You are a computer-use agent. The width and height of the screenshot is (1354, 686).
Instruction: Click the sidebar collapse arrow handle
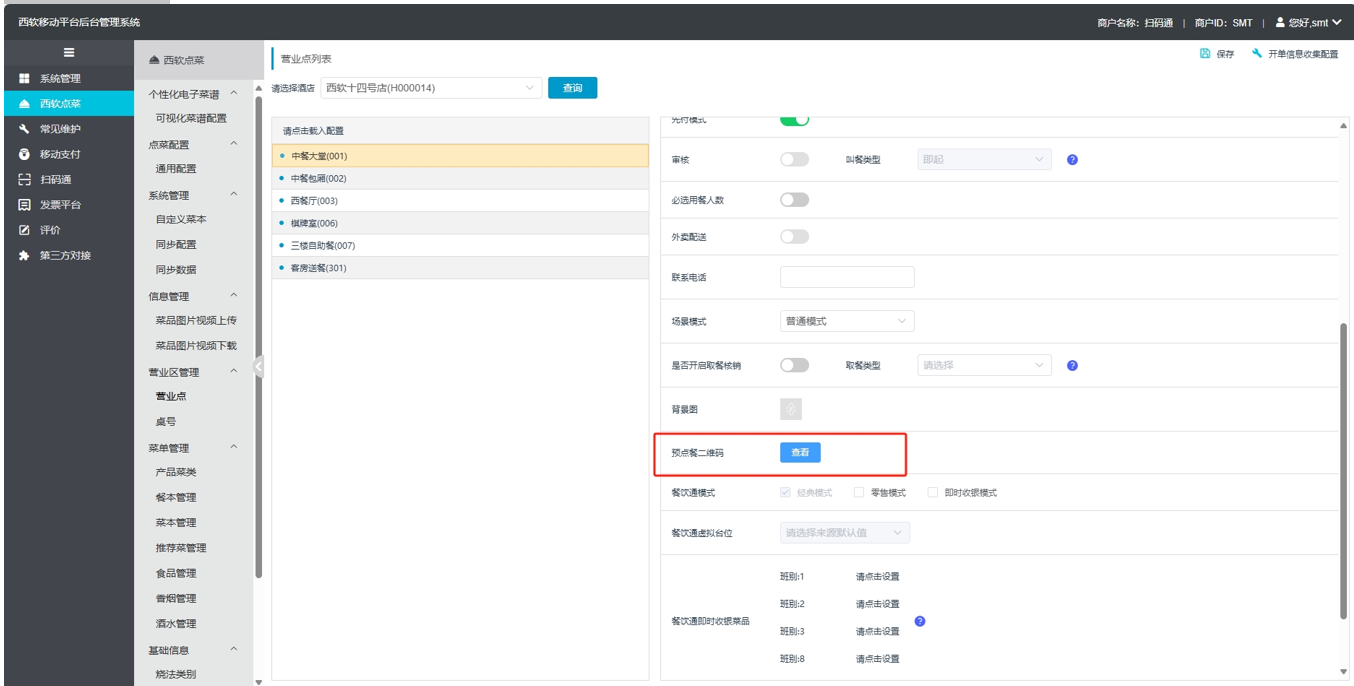258,366
